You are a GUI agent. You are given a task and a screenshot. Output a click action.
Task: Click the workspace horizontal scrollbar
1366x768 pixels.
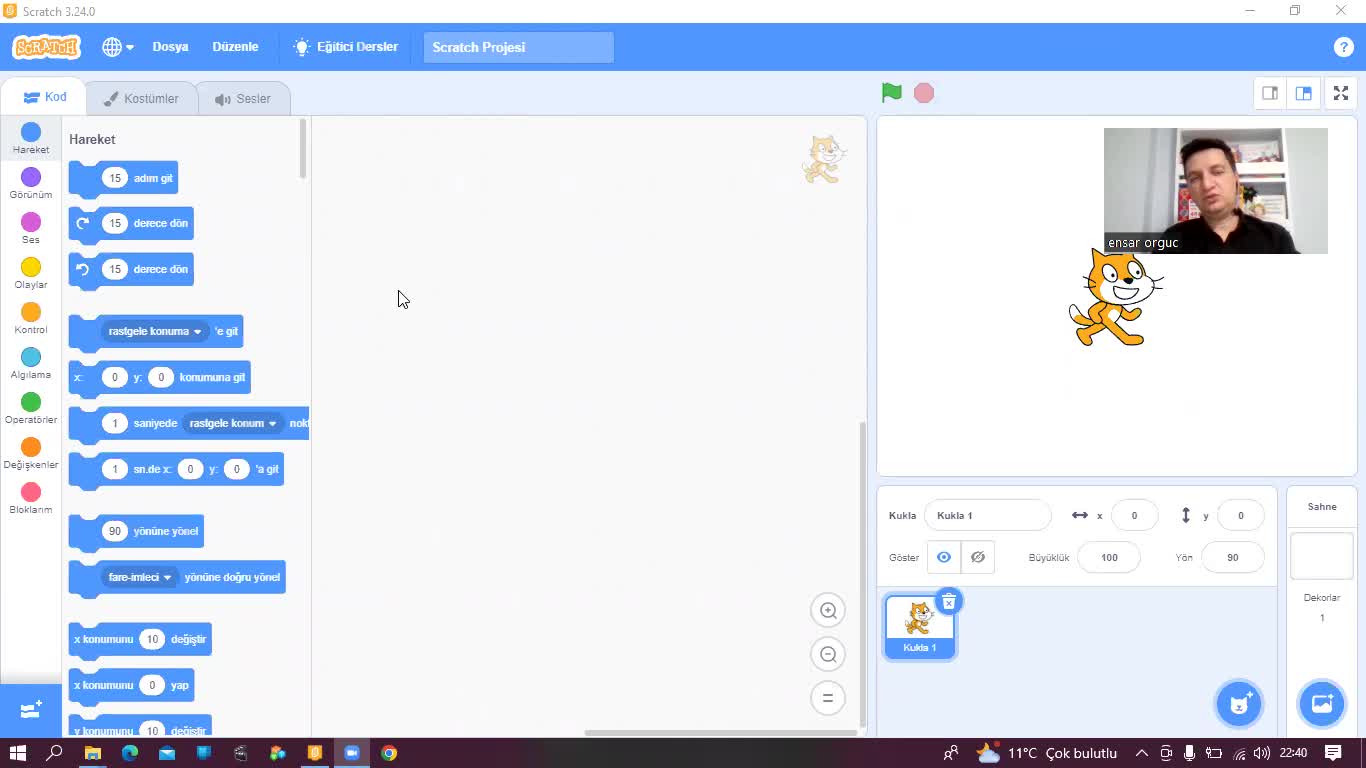click(x=720, y=733)
